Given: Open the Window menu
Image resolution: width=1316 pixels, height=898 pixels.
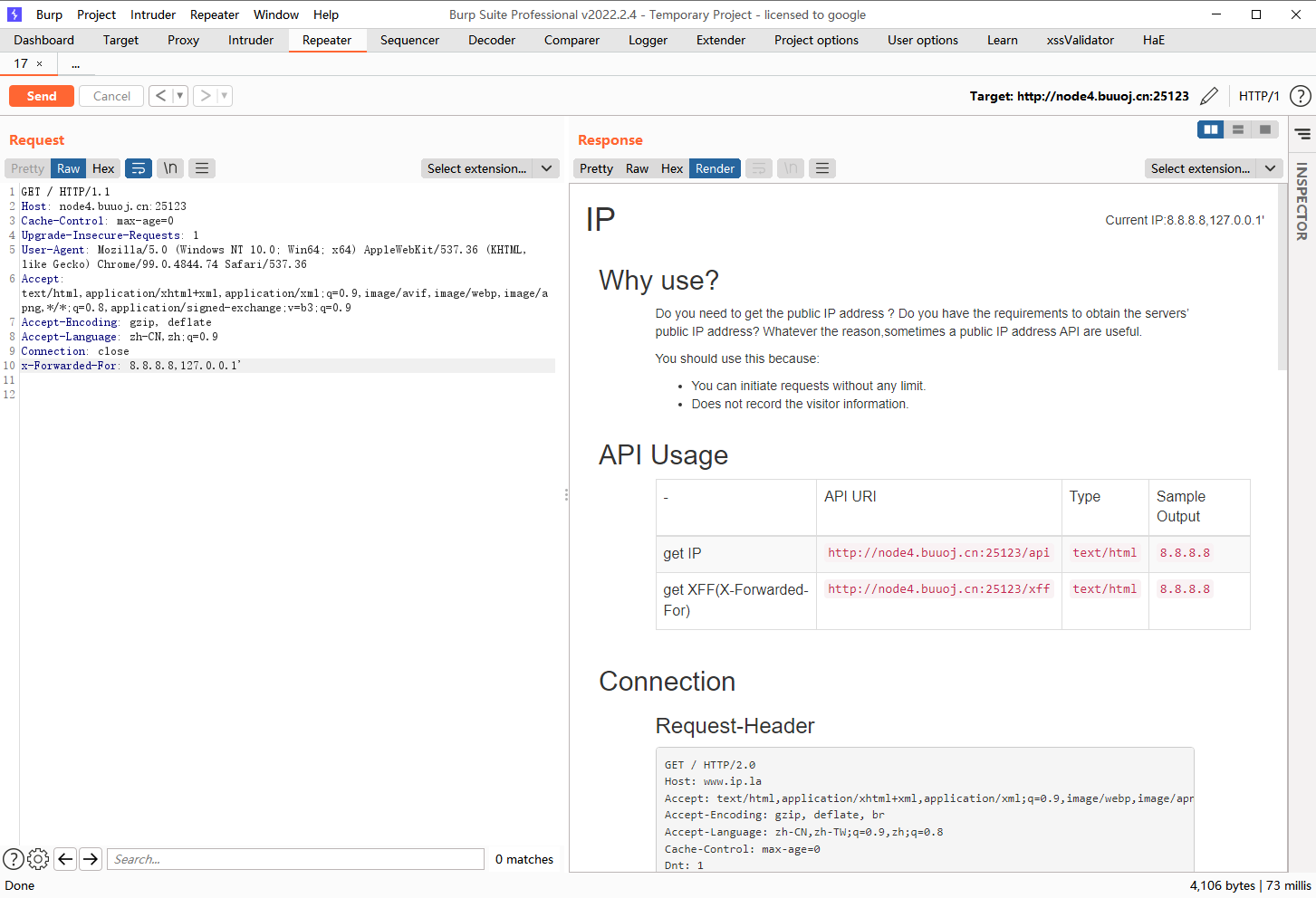Looking at the screenshot, I should (x=276, y=14).
